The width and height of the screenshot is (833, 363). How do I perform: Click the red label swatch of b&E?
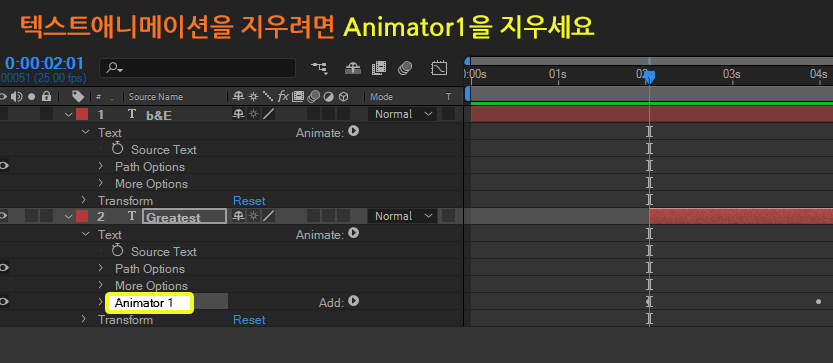point(82,114)
